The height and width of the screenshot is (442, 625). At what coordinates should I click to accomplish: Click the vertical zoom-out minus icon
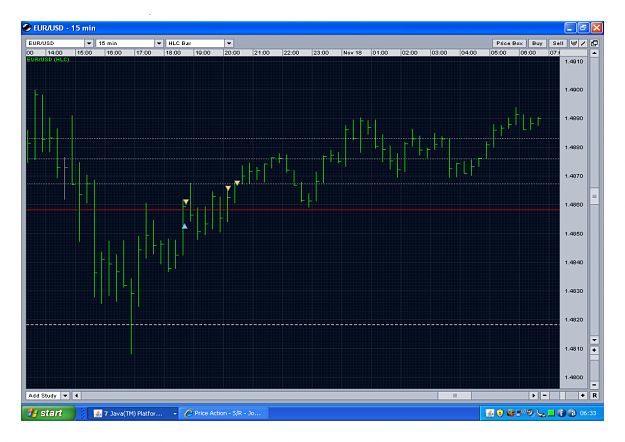[594, 385]
